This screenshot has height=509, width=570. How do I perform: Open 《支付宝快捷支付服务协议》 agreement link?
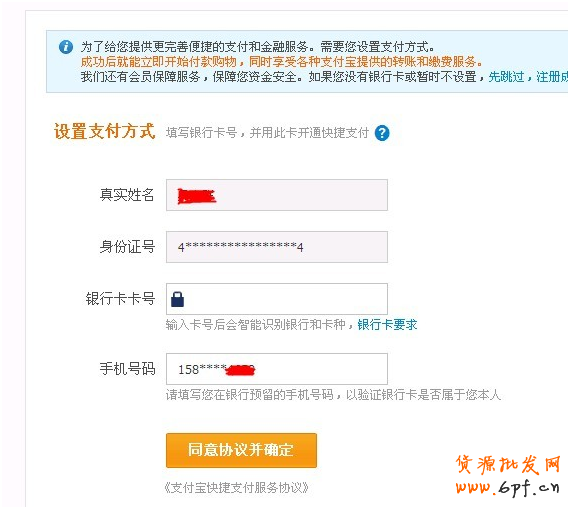(237, 488)
